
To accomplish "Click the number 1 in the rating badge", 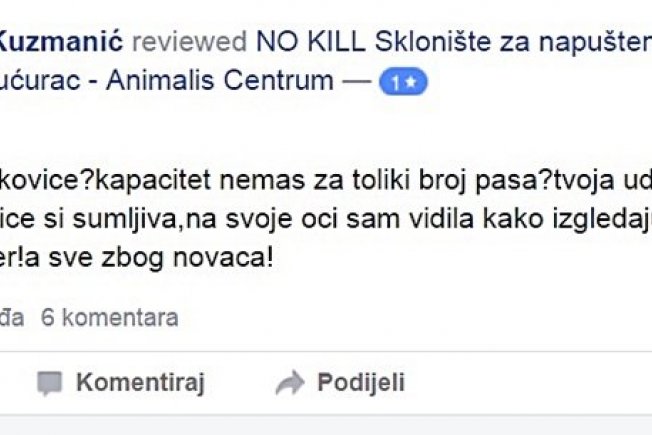I will pyautogui.click(x=395, y=83).
